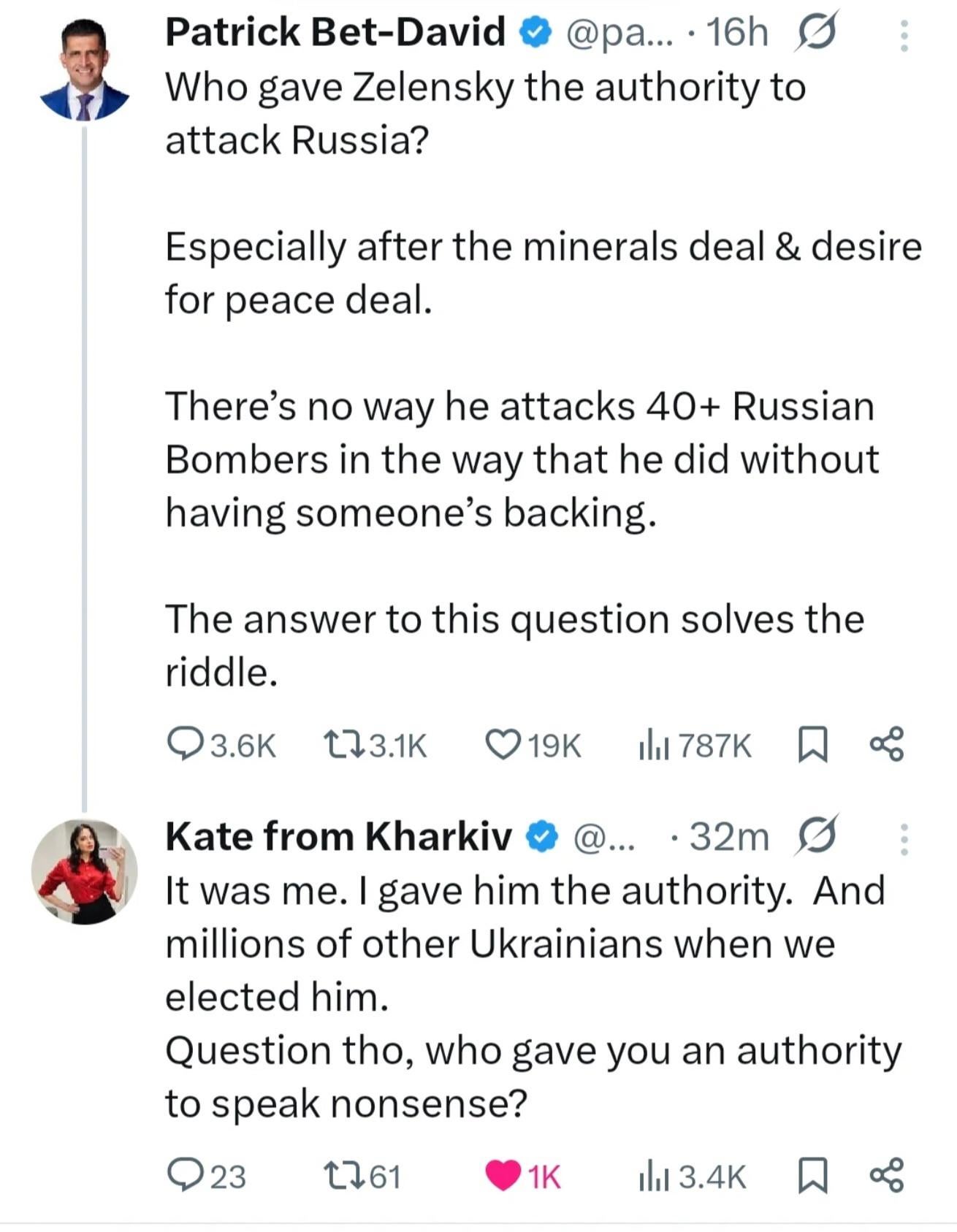Open Kate from Kharkiv's profile name
This screenshot has width=957, height=1232.
[x=338, y=836]
